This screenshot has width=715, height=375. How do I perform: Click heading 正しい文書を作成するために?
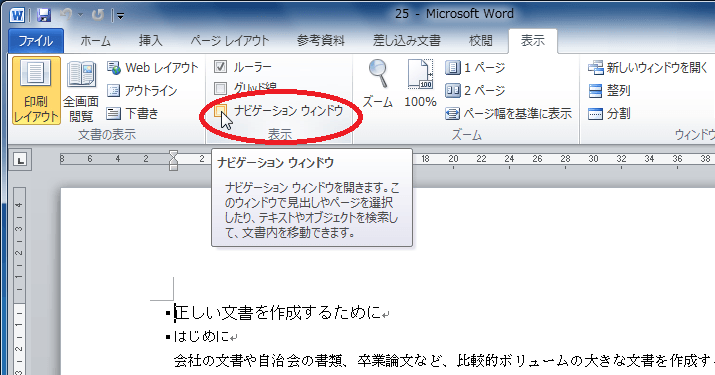tap(278, 313)
